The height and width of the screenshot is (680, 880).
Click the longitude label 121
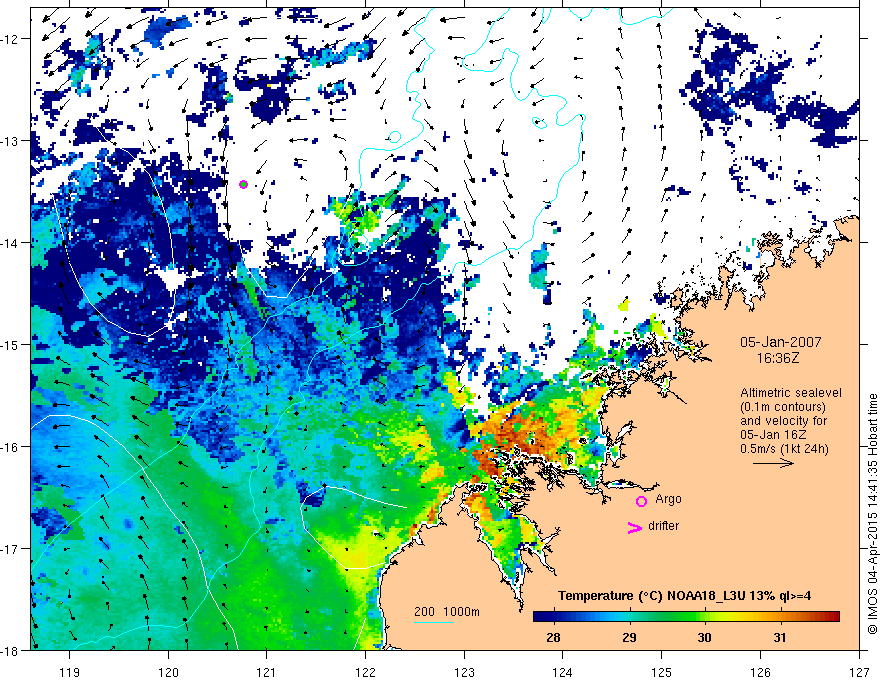pos(266,672)
